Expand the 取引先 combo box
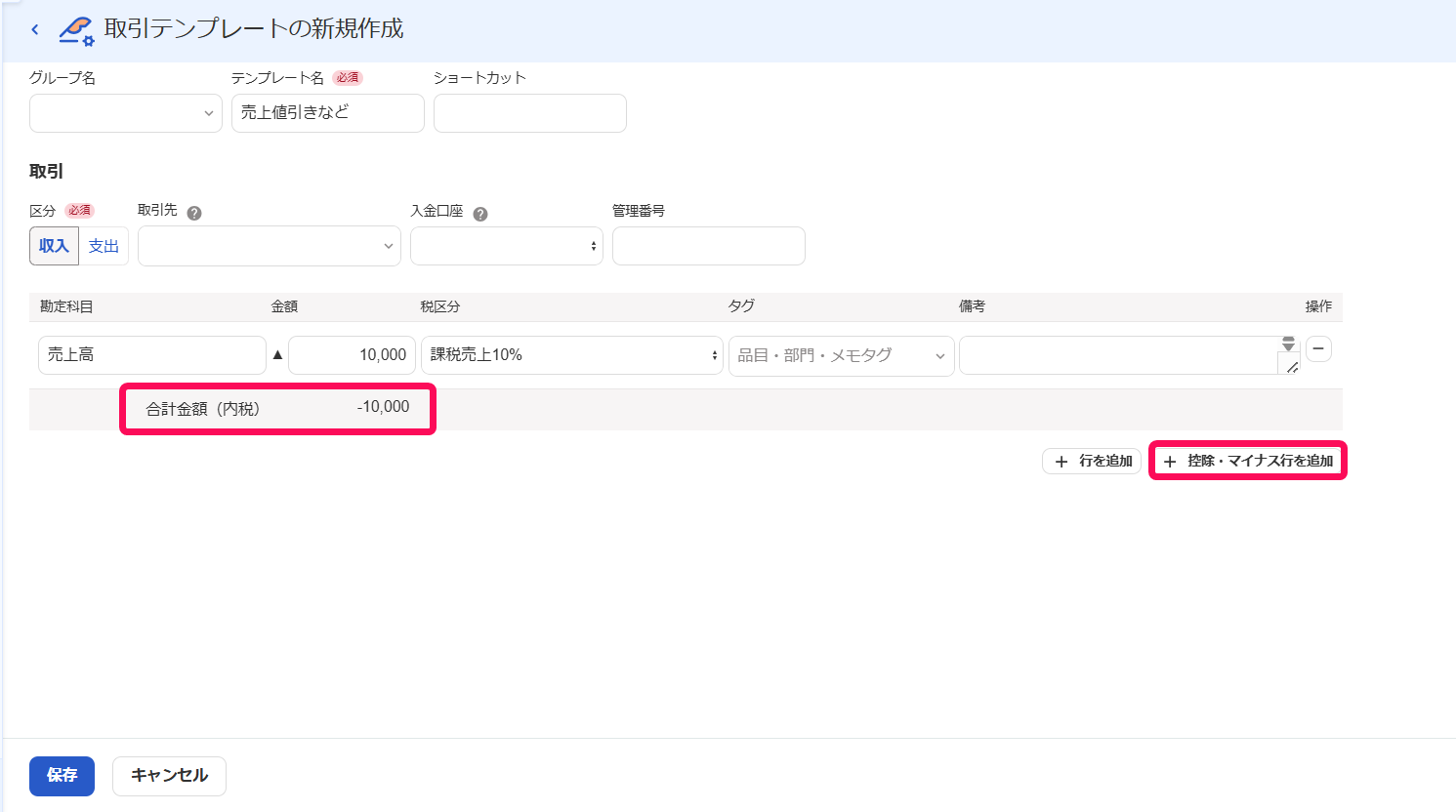This screenshot has height=812, width=1456. (x=270, y=246)
